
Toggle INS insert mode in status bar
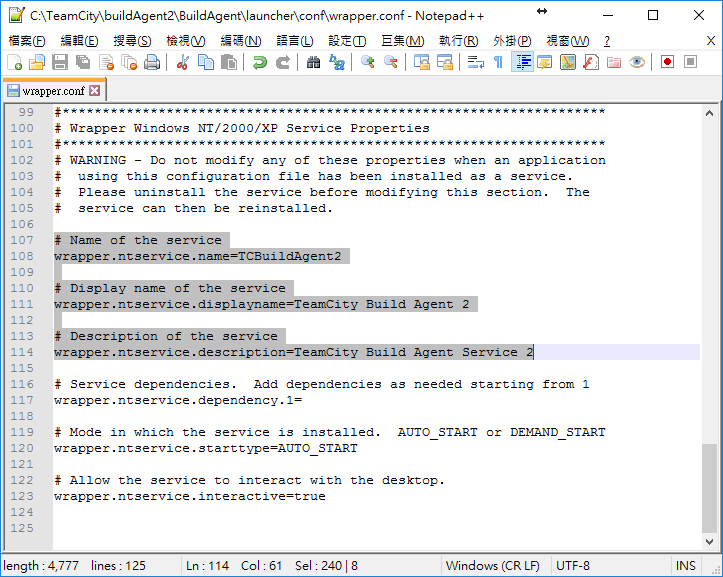pos(685,565)
